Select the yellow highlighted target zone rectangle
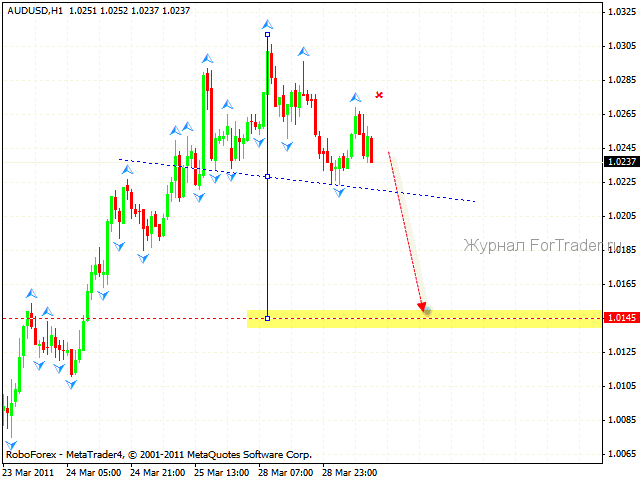This screenshot has height=480, width=640. point(424,319)
